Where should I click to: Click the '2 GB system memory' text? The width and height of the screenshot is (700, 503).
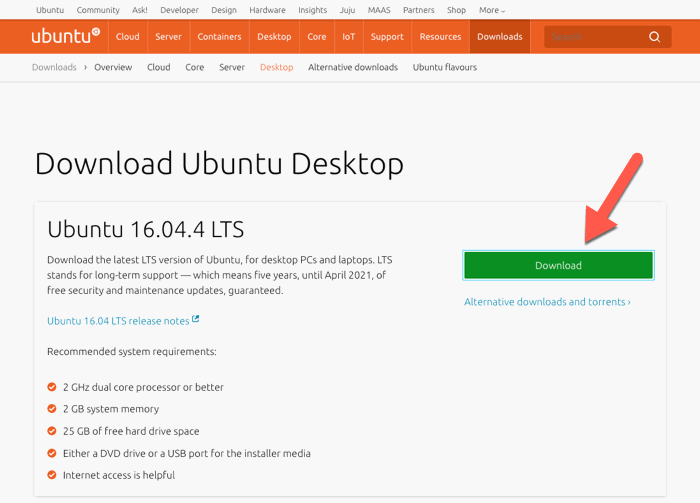(x=111, y=409)
